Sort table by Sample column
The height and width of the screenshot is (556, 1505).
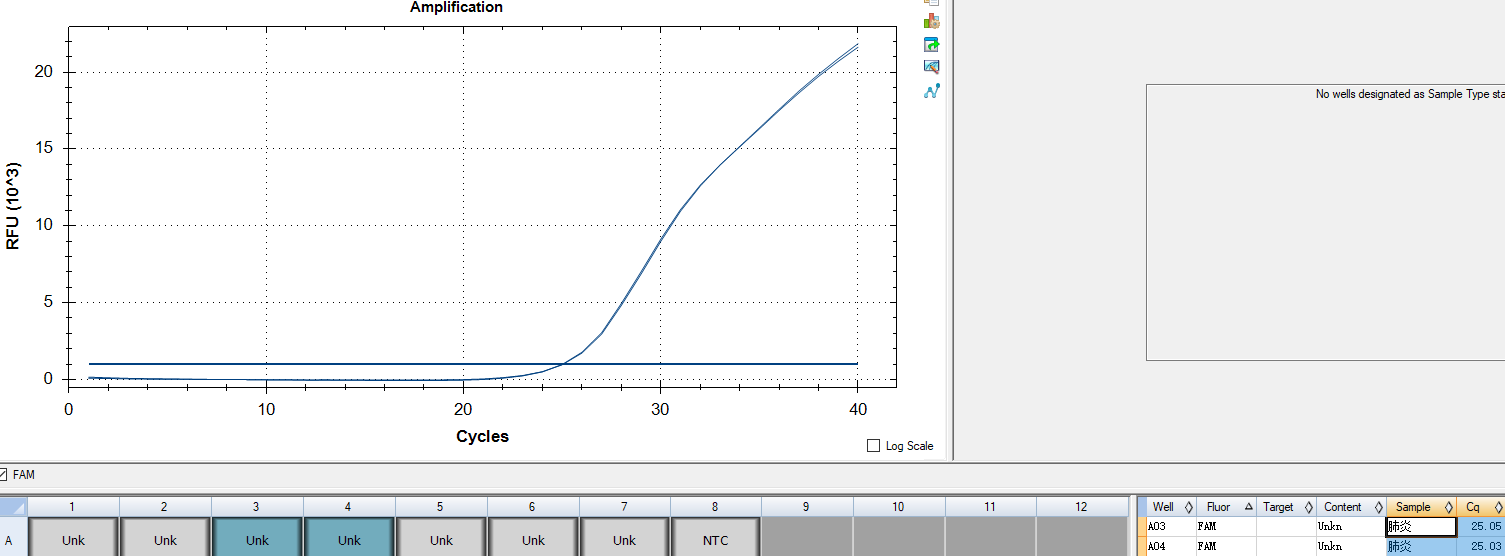pyautogui.click(x=1421, y=507)
